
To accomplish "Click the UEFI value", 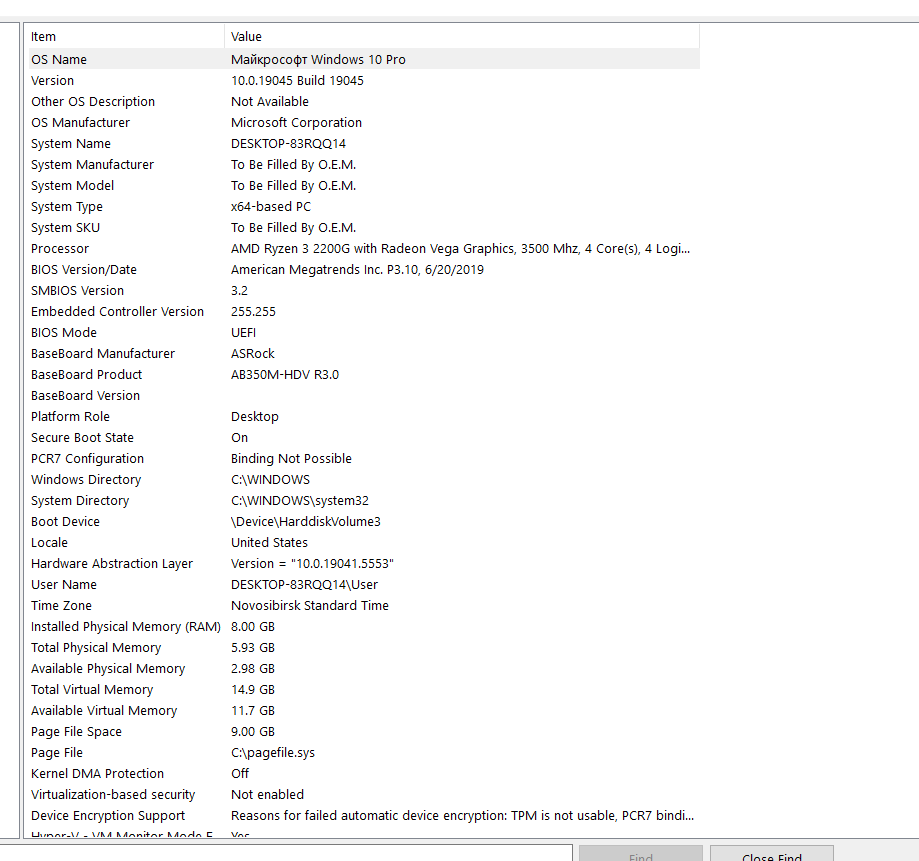I will [243, 333].
